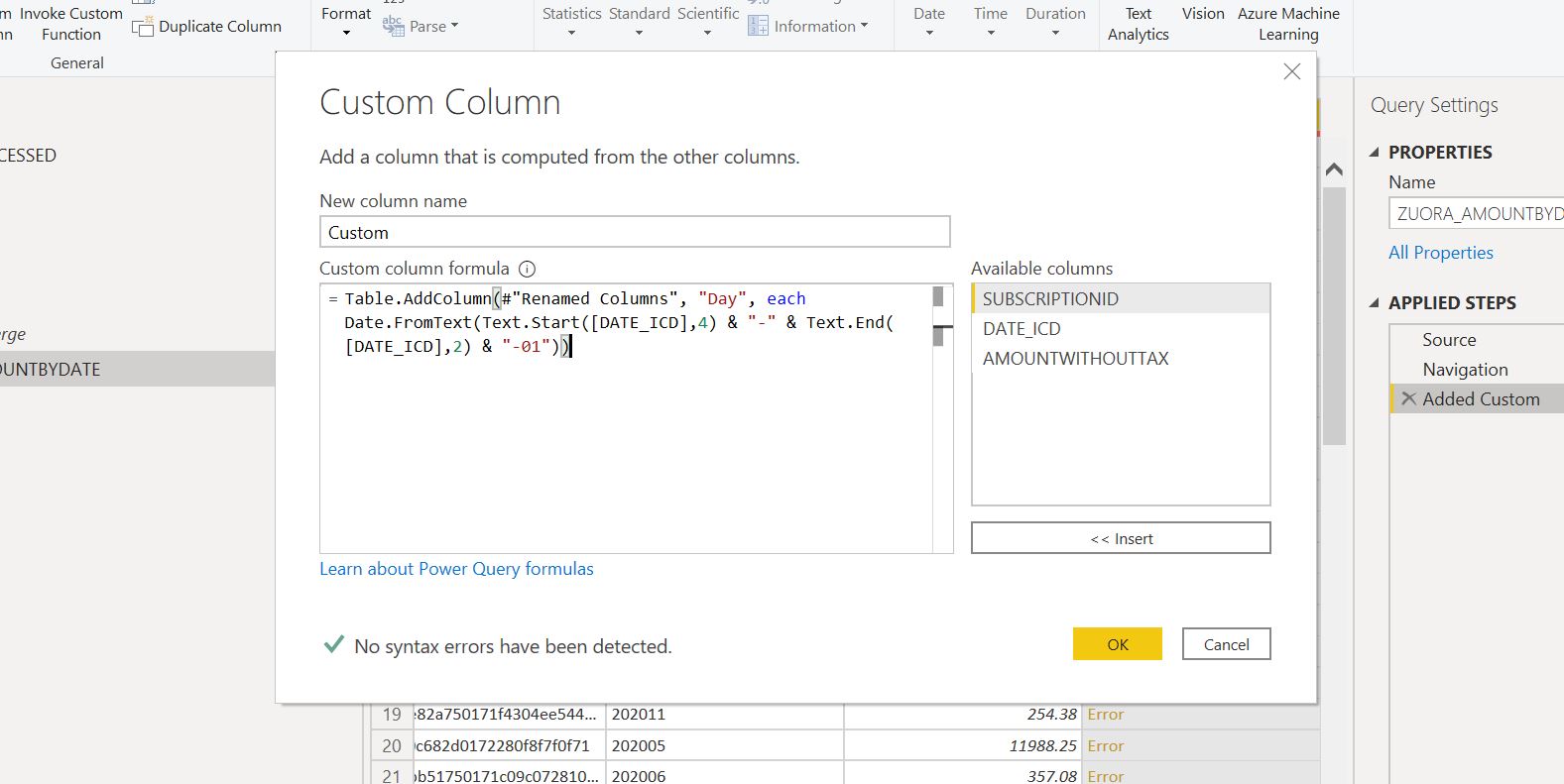Collapse the PROPERTIES section

click(1375, 153)
